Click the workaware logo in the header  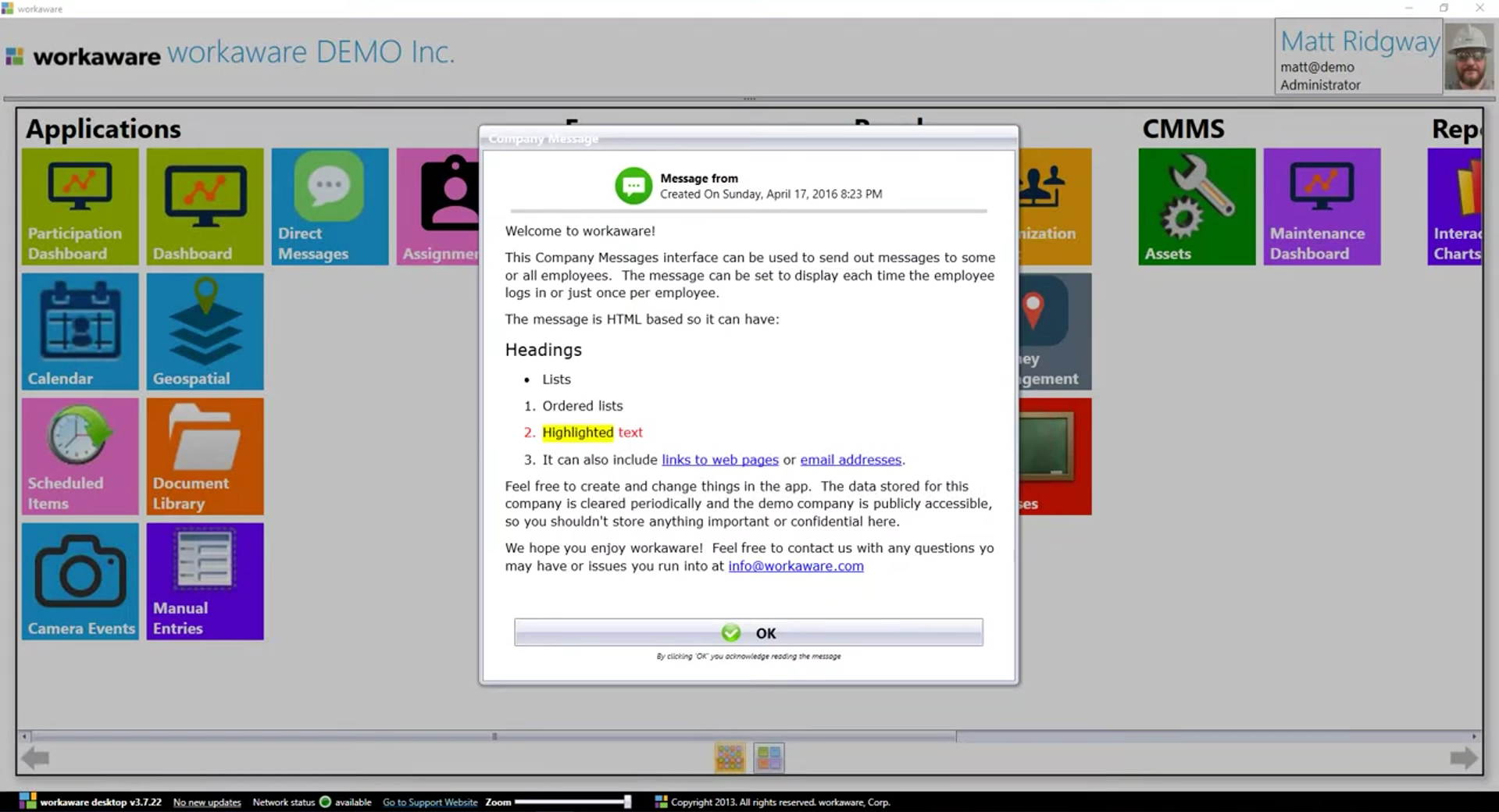[x=84, y=56]
